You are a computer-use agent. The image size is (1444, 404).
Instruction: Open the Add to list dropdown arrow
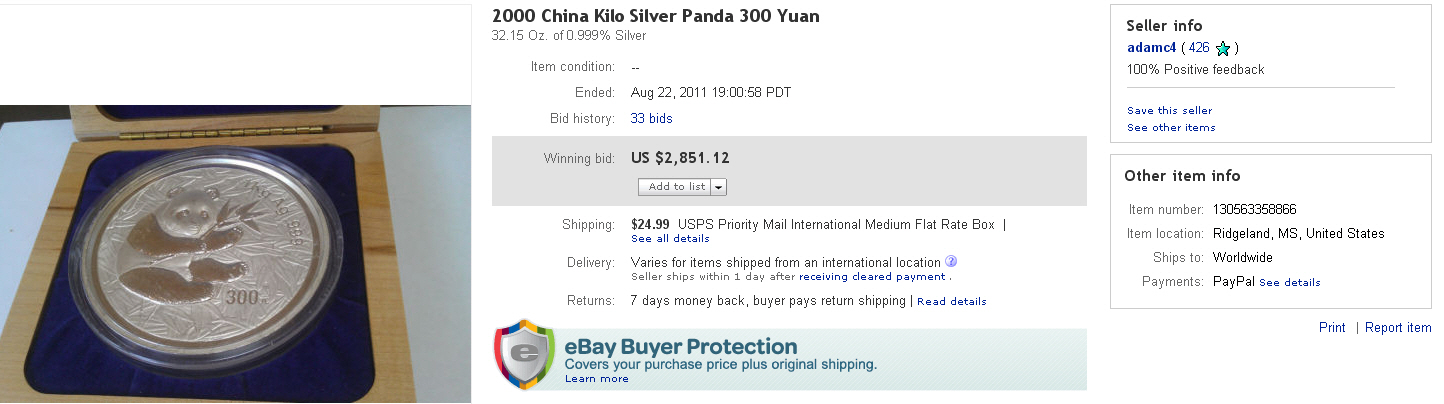click(x=719, y=187)
